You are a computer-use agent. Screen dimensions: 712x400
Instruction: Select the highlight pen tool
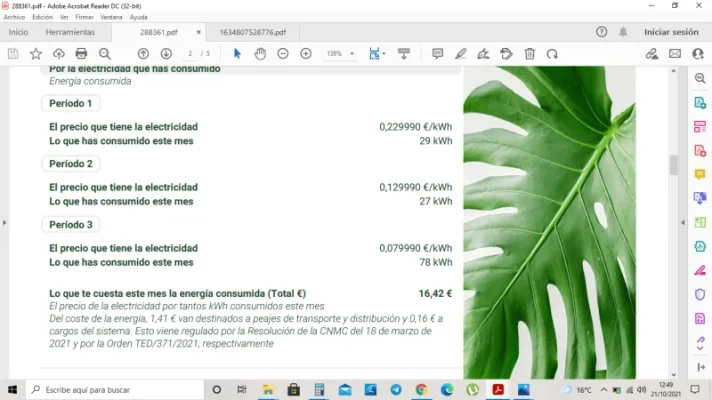point(460,54)
